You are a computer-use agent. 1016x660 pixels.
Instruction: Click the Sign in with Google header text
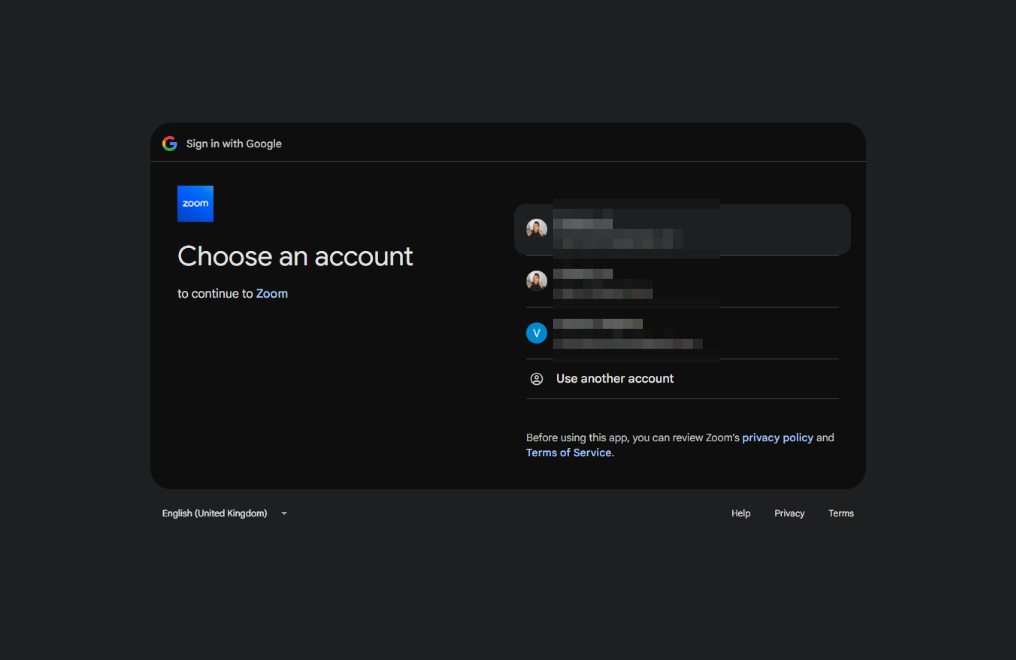pos(234,144)
